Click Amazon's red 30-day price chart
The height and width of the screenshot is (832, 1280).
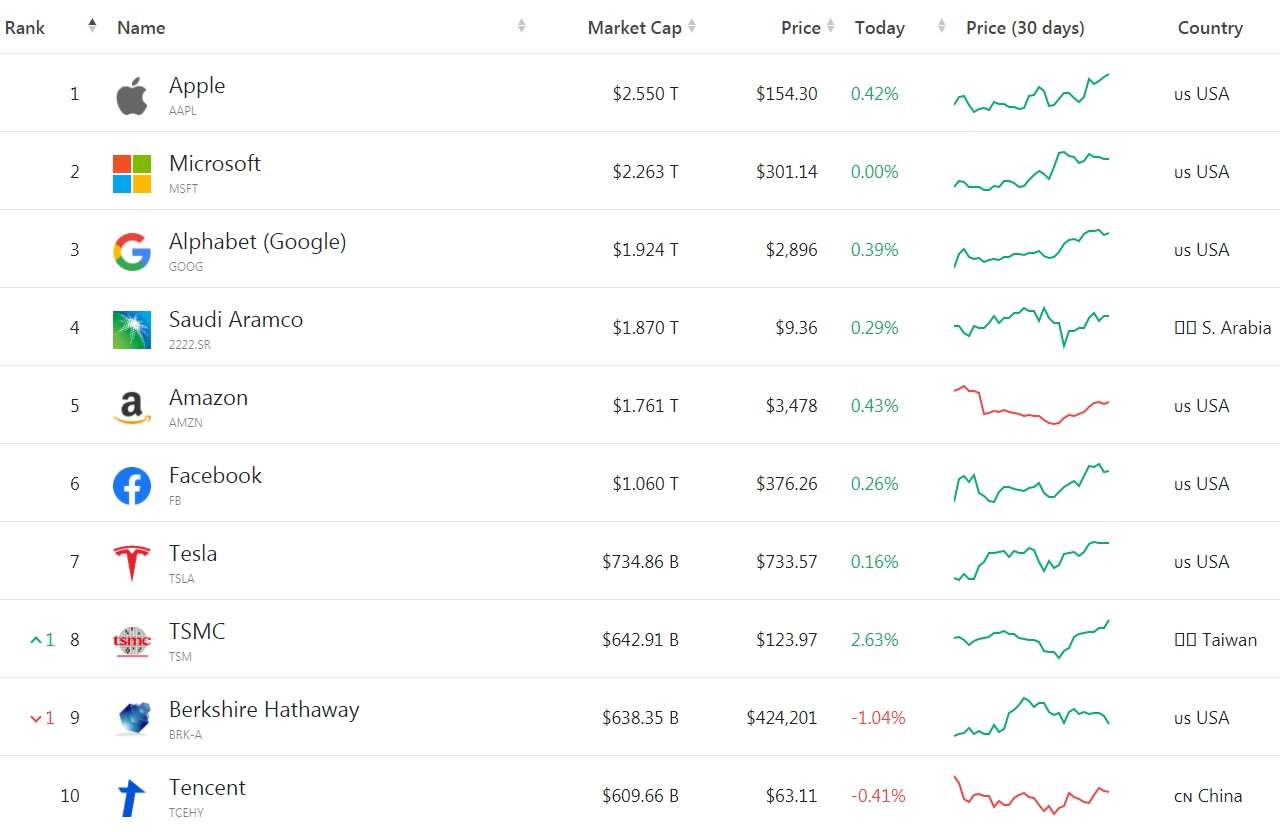[1032, 405]
